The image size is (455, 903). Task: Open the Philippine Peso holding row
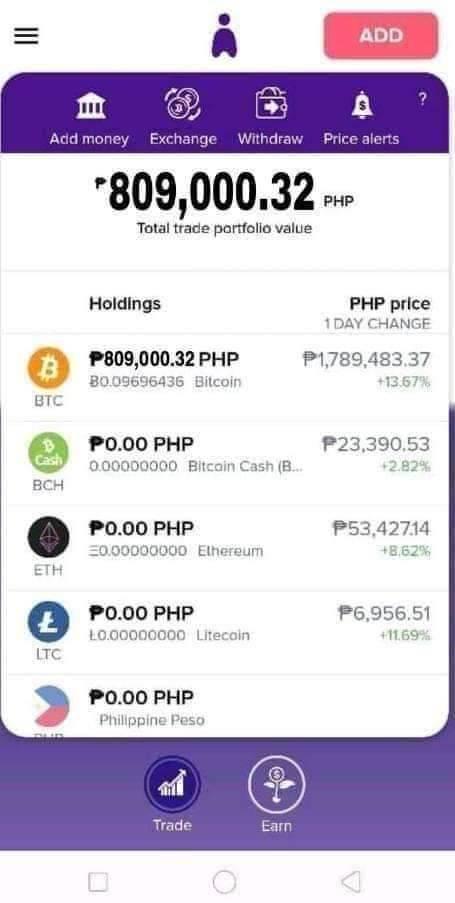click(x=225, y=707)
